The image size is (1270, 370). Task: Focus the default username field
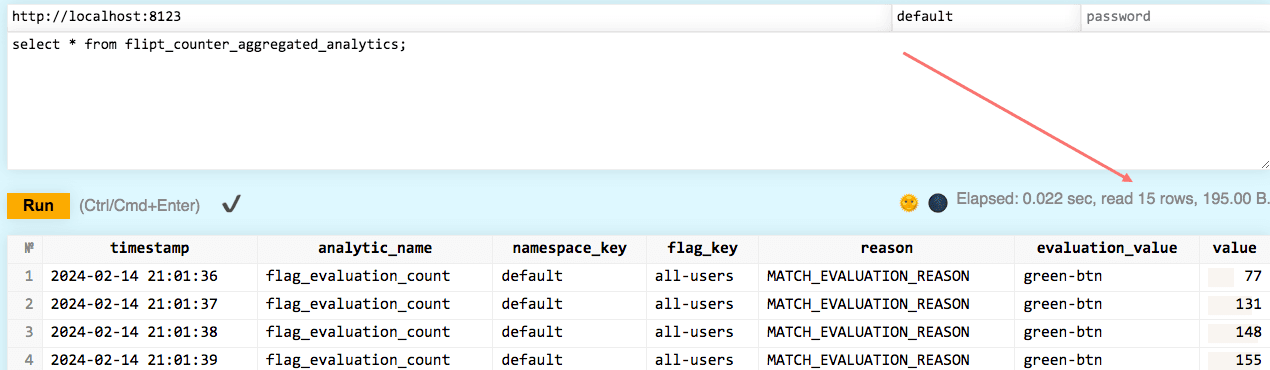point(986,17)
